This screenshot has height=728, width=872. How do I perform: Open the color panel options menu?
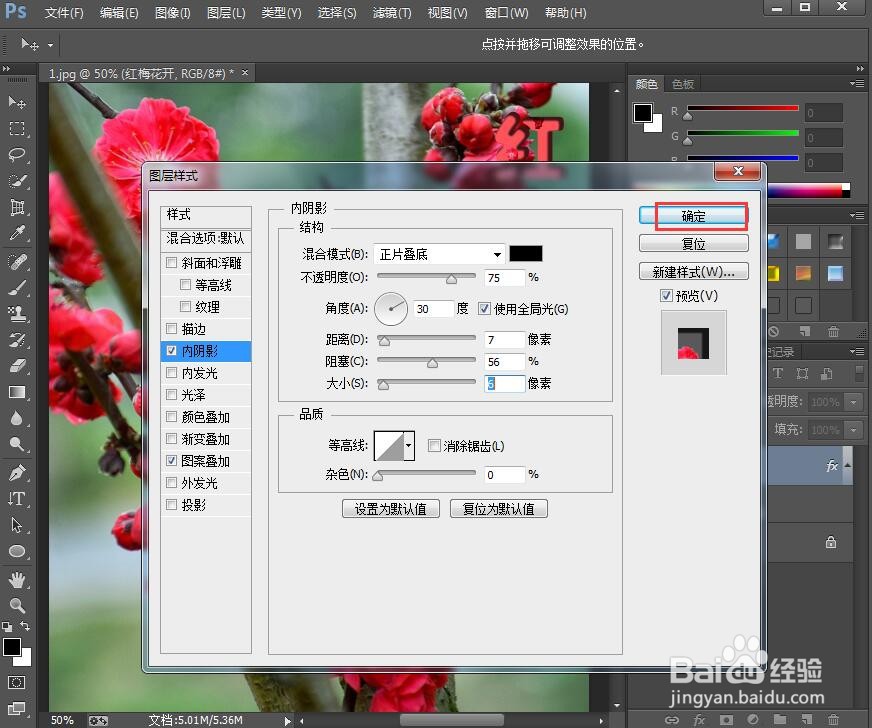pos(856,83)
